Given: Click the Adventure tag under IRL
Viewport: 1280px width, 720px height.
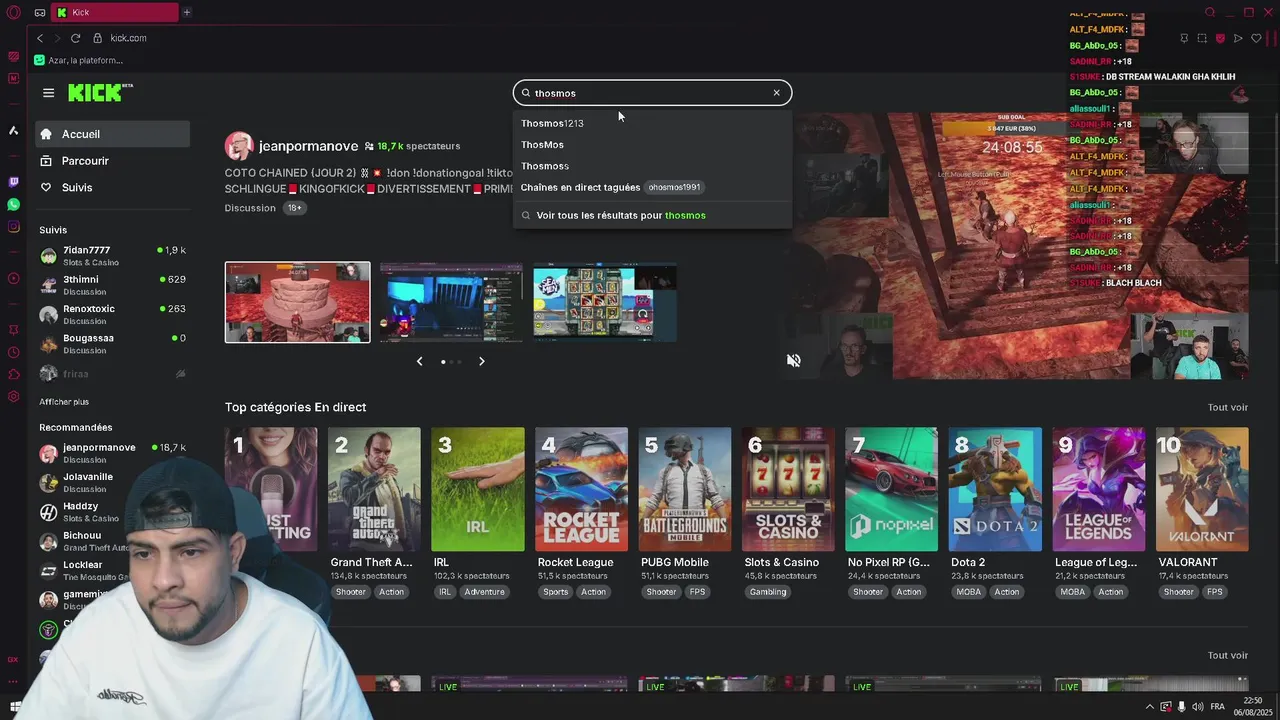Looking at the screenshot, I should click(x=484, y=592).
